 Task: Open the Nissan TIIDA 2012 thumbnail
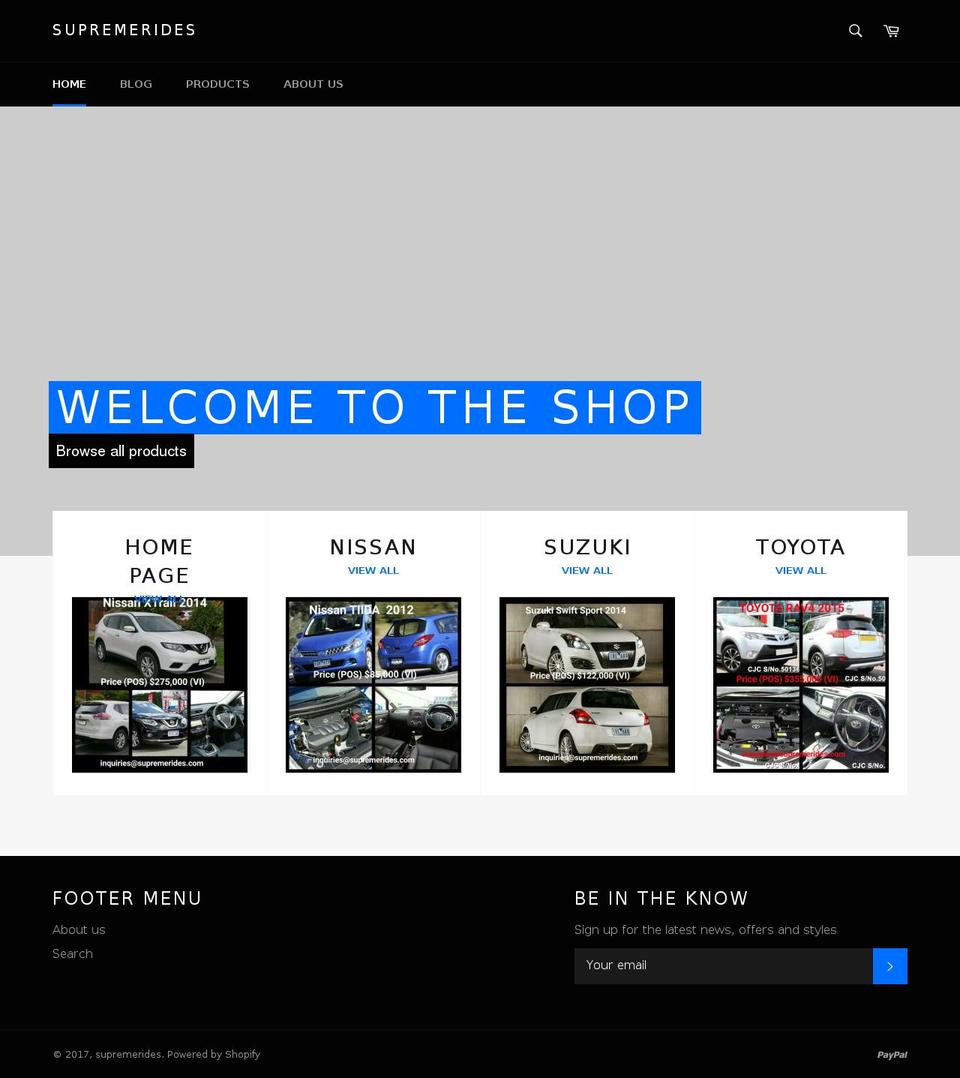pyautogui.click(x=373, y=685)
